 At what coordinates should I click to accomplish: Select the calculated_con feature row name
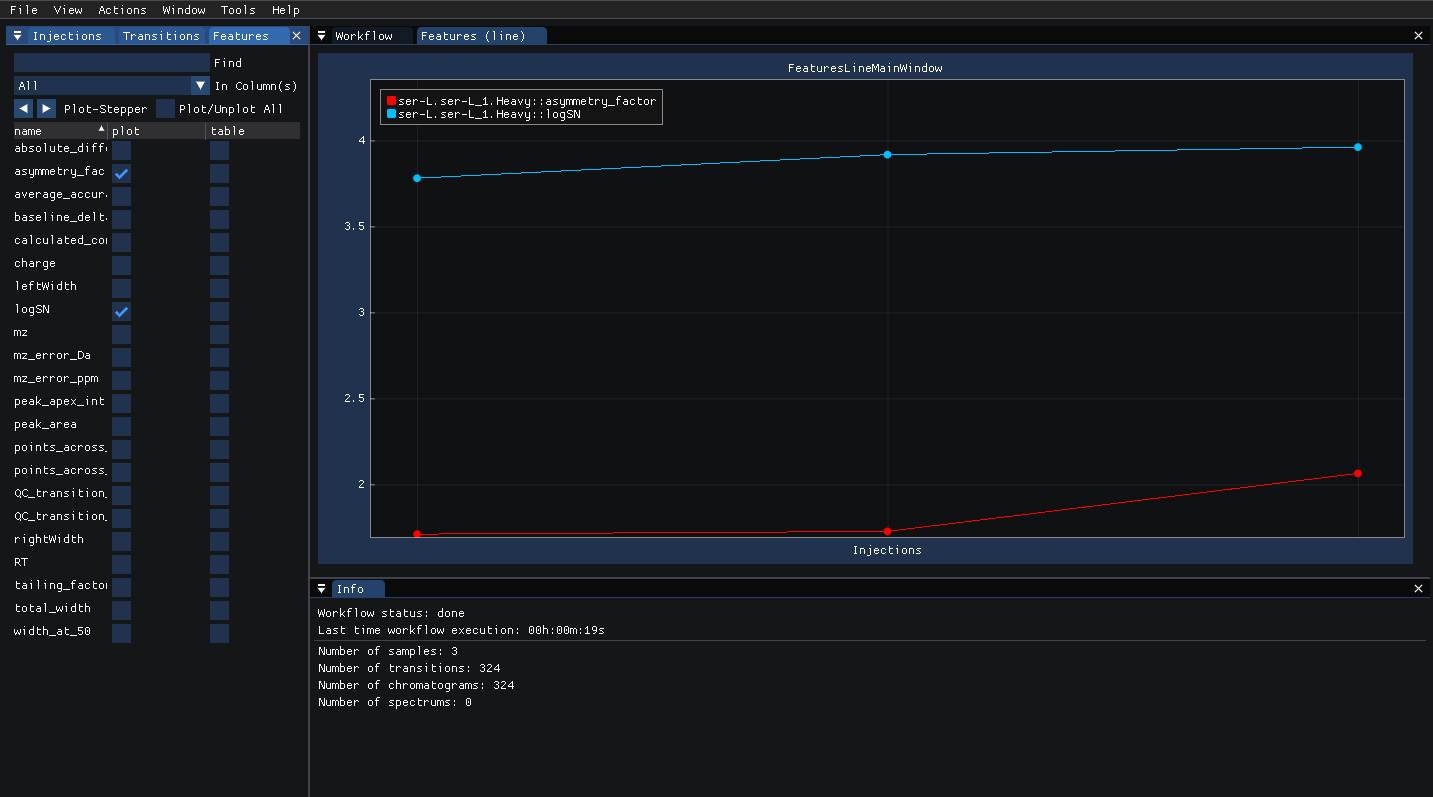tap(60, 240)
